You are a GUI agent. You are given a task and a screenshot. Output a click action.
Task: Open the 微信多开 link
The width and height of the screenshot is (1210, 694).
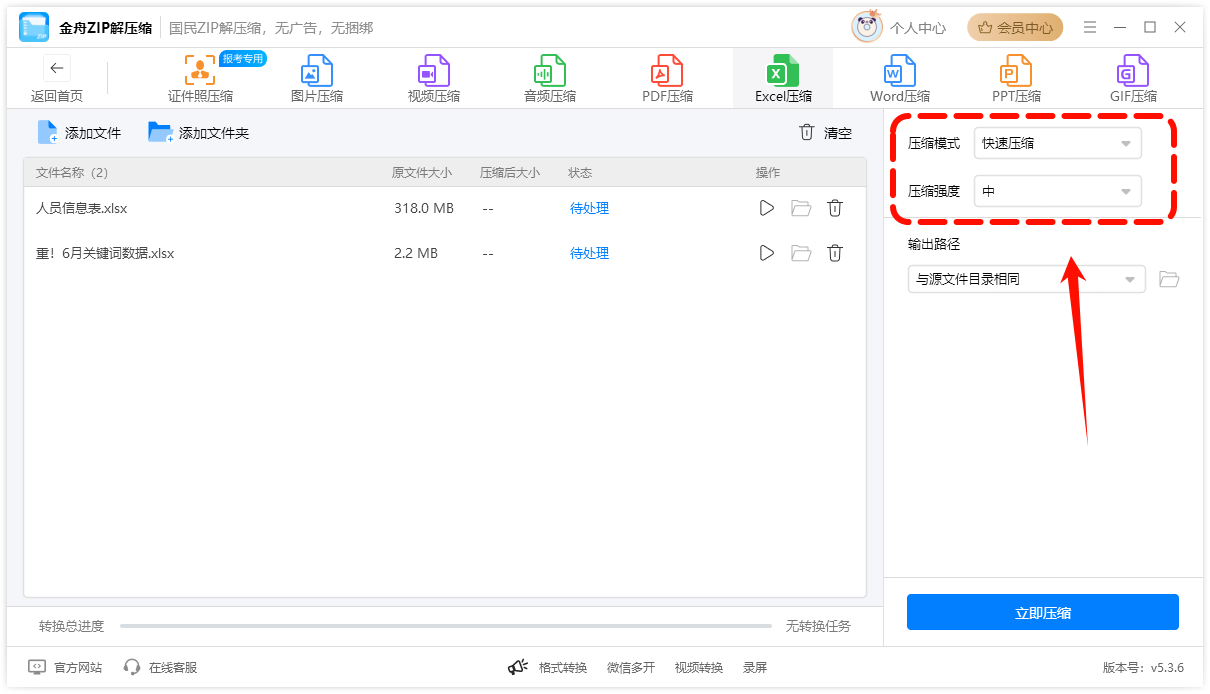click(631, 667)
